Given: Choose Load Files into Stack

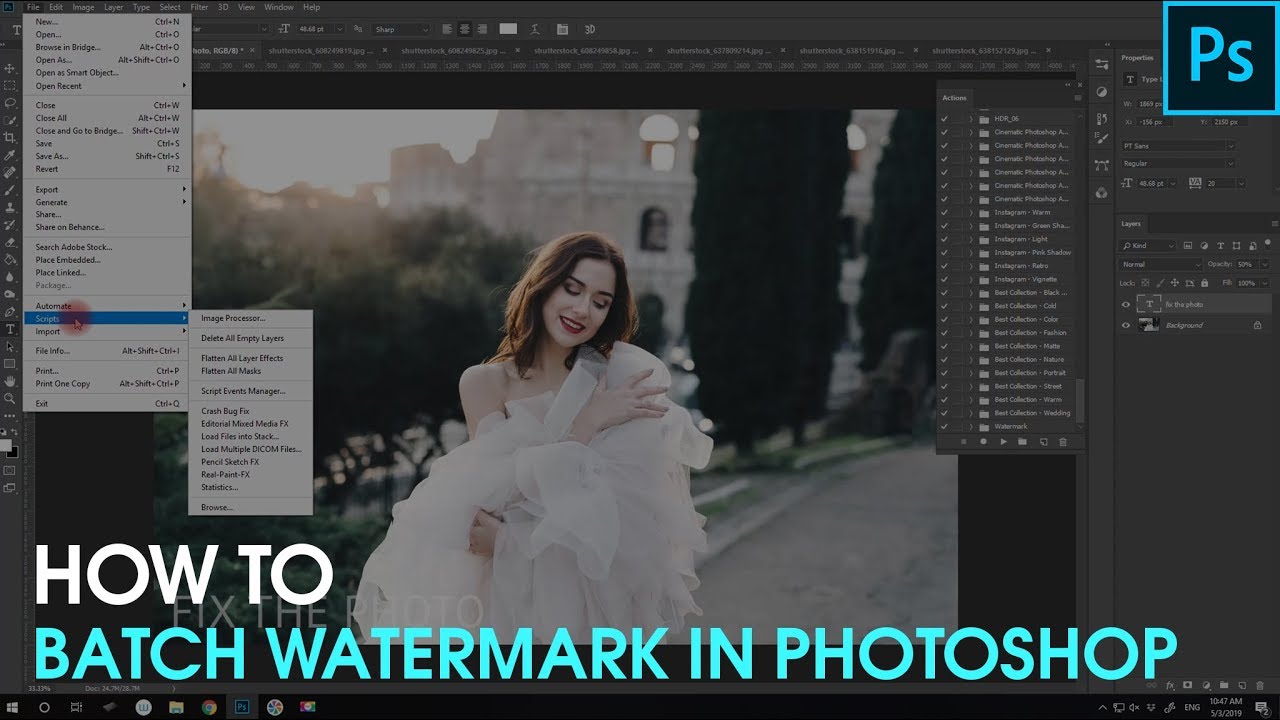Looking at the screenshot, I should pos(240,436).
